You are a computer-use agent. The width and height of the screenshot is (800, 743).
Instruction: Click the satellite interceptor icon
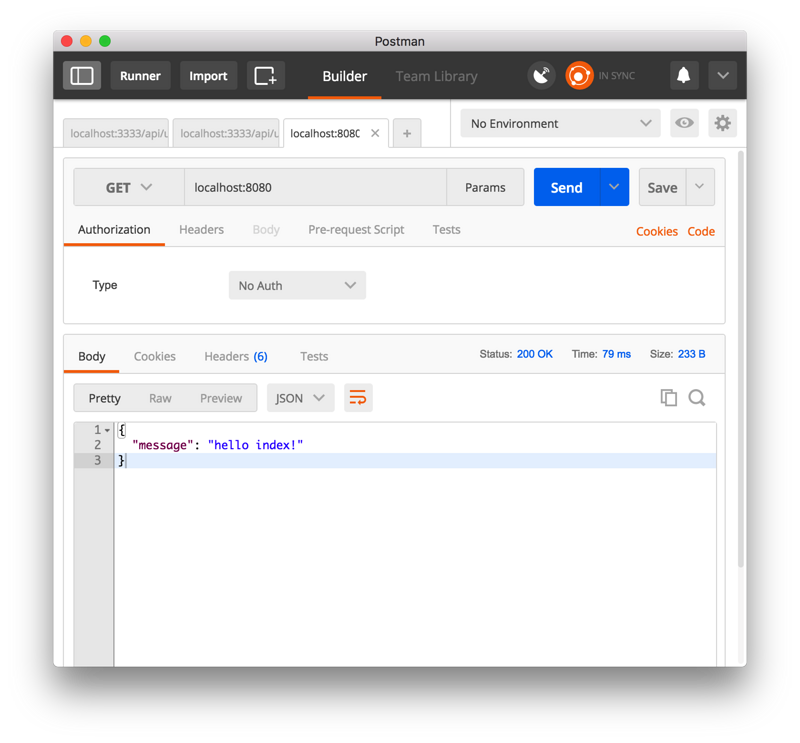tap(541, 76)
